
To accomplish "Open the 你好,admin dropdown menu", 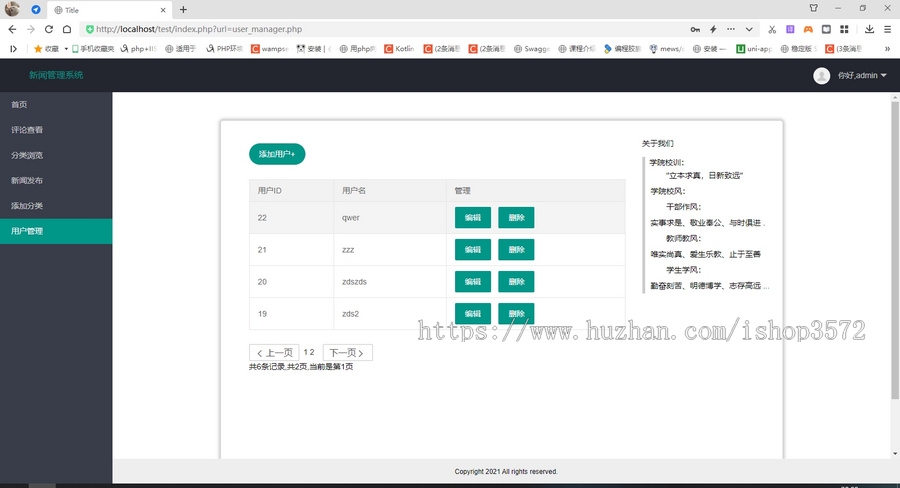I will pos(862,76).
